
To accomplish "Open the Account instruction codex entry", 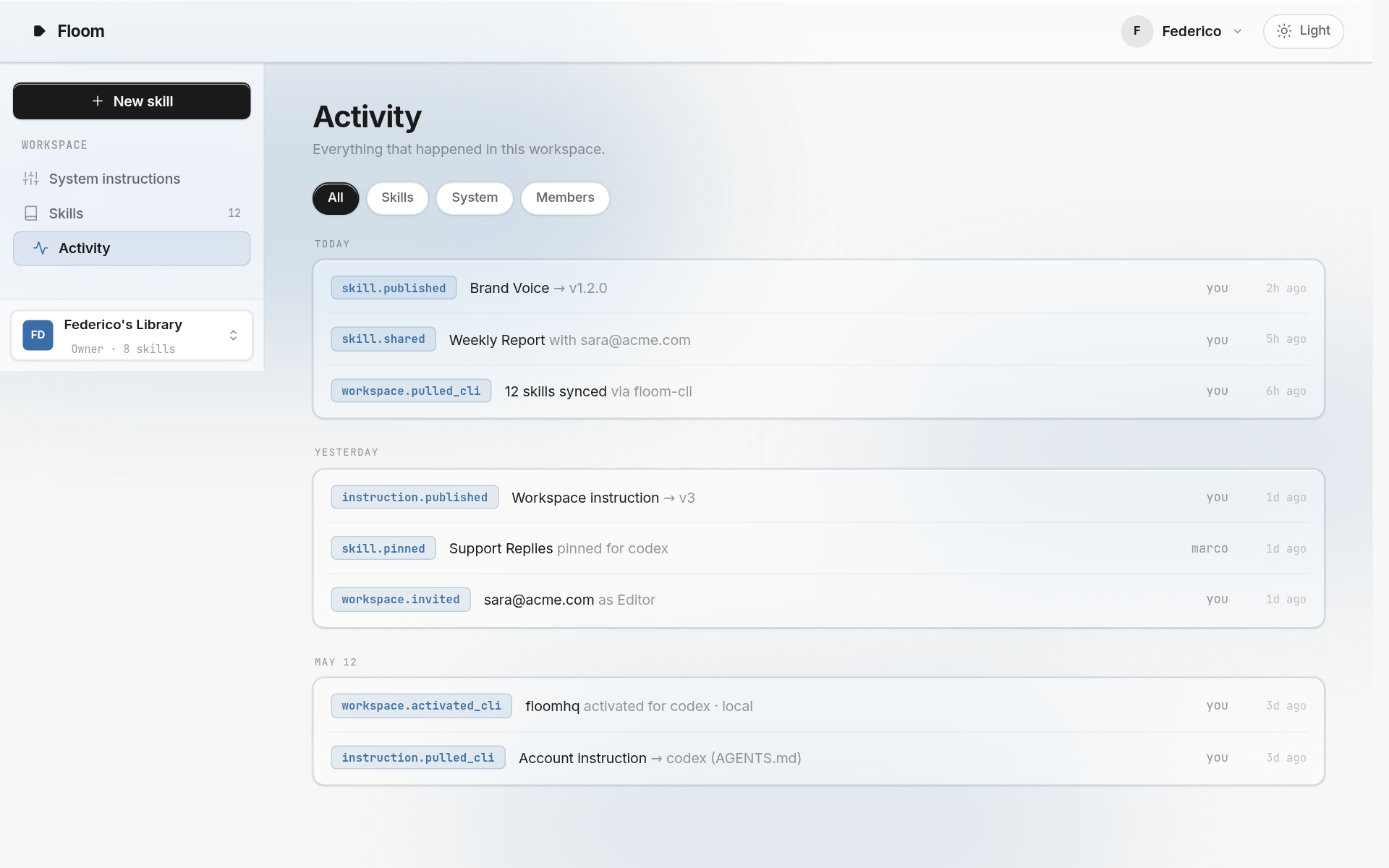I will (818, 758).
